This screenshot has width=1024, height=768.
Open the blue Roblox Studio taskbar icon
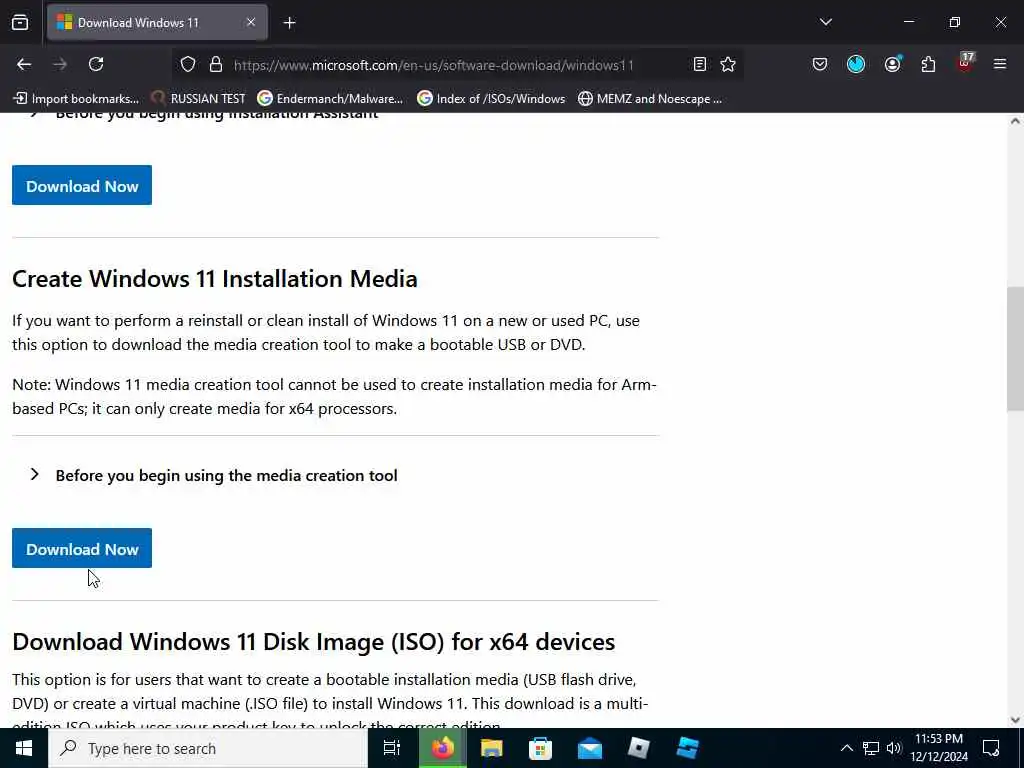[x=687, y=748]
